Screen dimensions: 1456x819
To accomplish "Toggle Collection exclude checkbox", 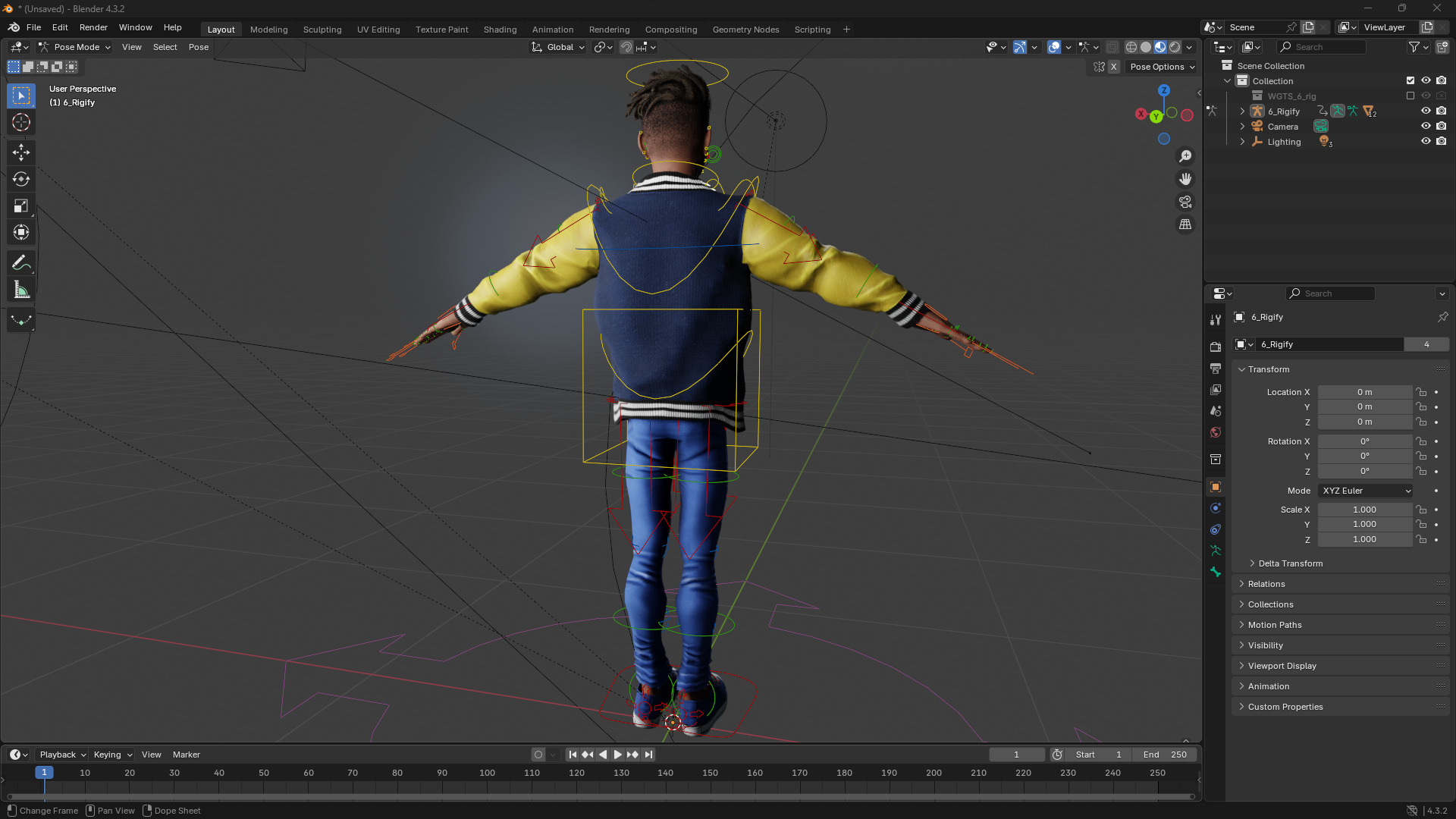I will pos(1410,81).
